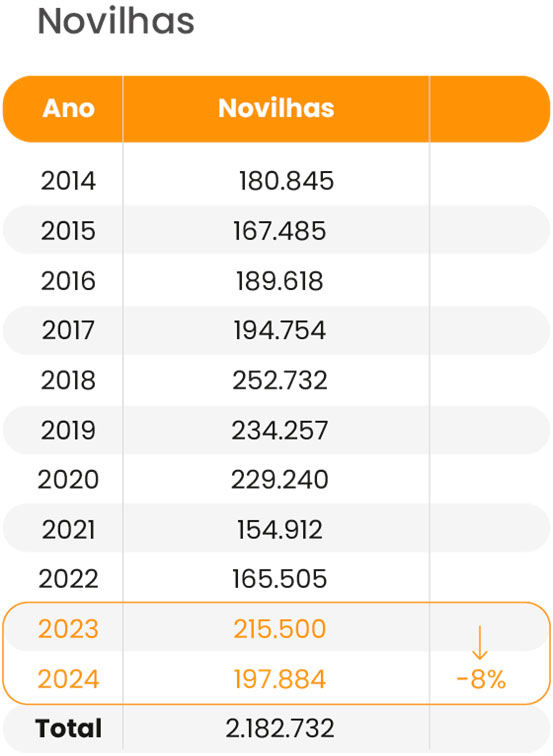
Task: Click the Novilhas page title
Action: tap(116, 21)
